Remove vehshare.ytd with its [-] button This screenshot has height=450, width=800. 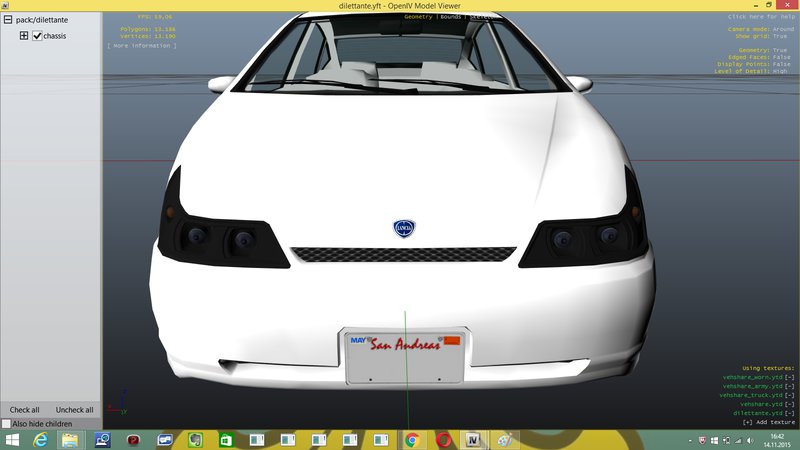790,404
